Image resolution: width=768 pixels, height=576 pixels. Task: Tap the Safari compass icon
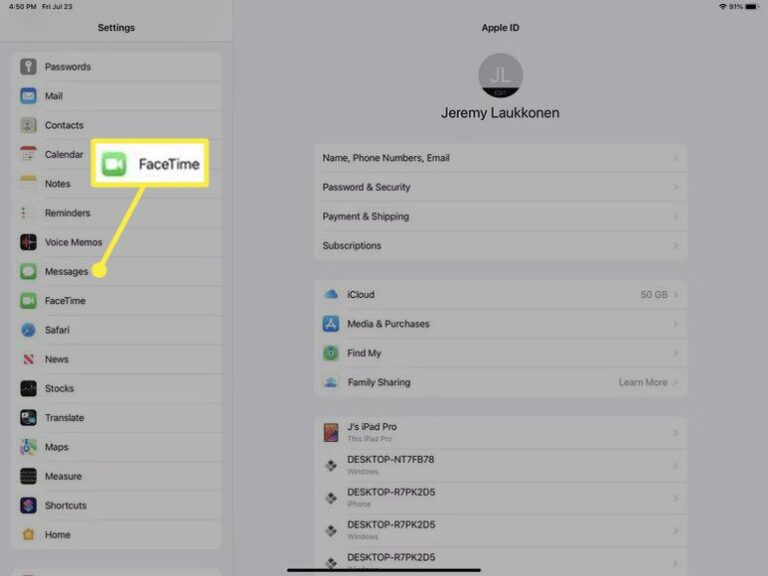28,330
